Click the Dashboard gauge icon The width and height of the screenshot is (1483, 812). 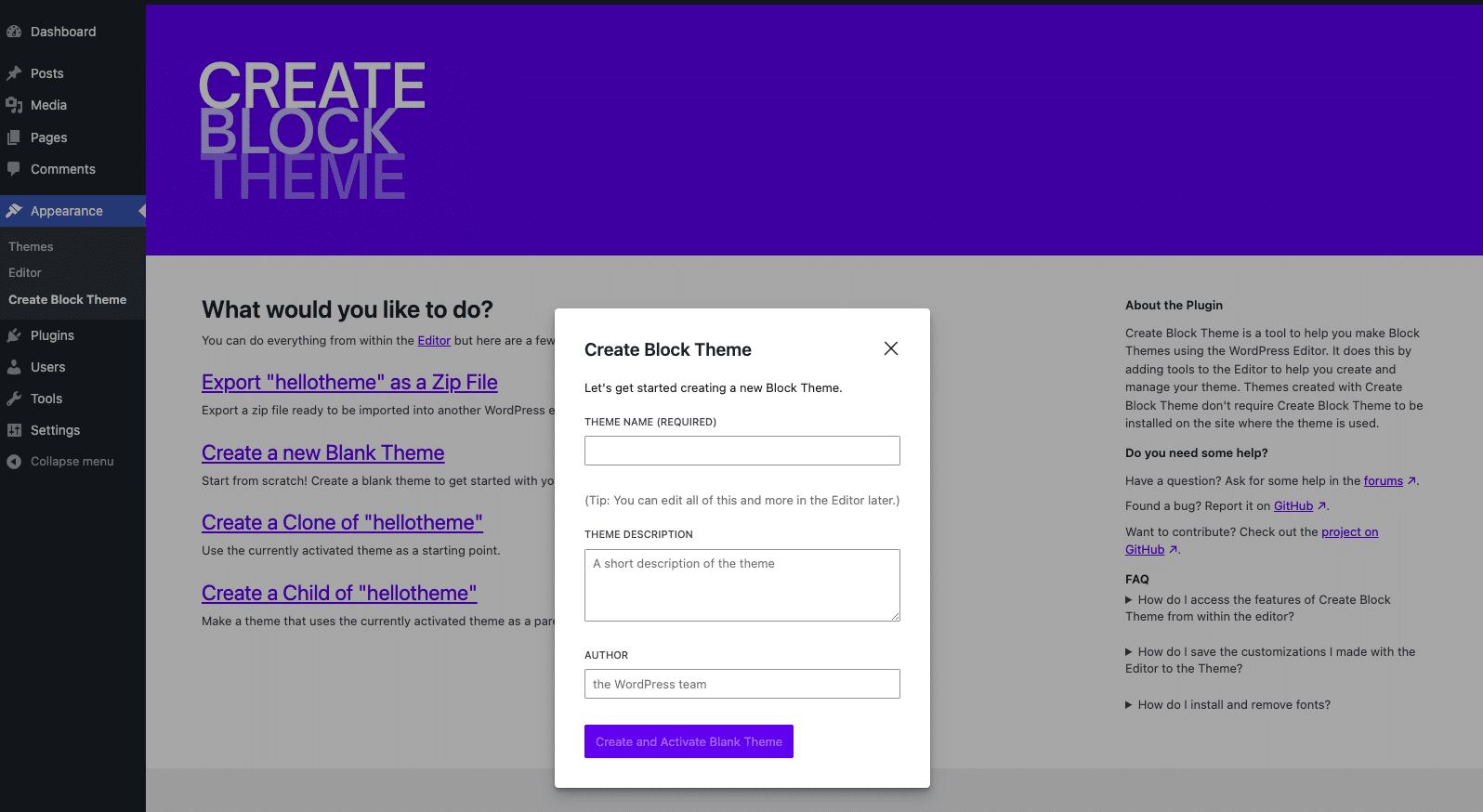click(x=13, y=32)
